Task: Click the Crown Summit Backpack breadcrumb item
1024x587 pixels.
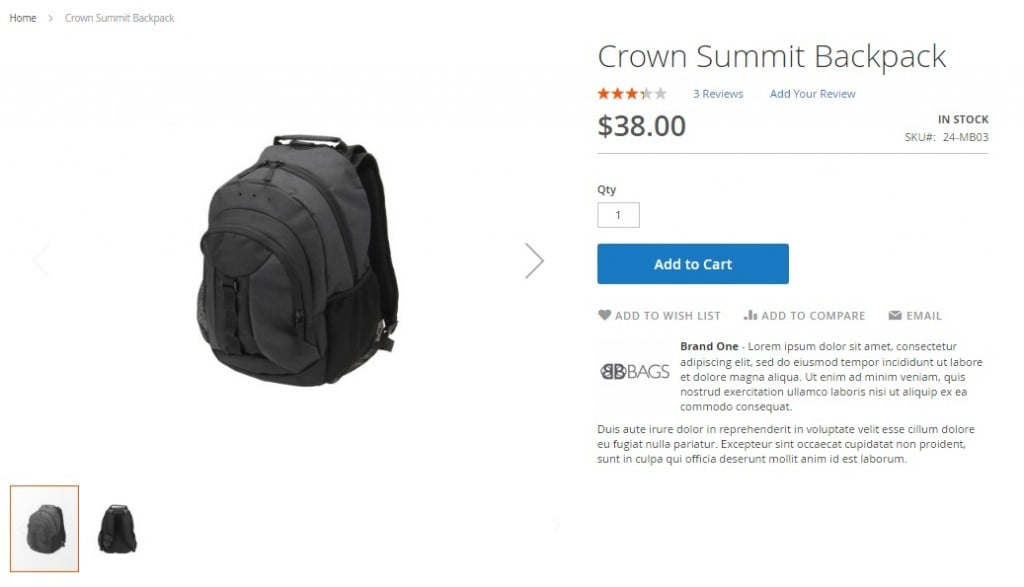Action: (120, 18)
